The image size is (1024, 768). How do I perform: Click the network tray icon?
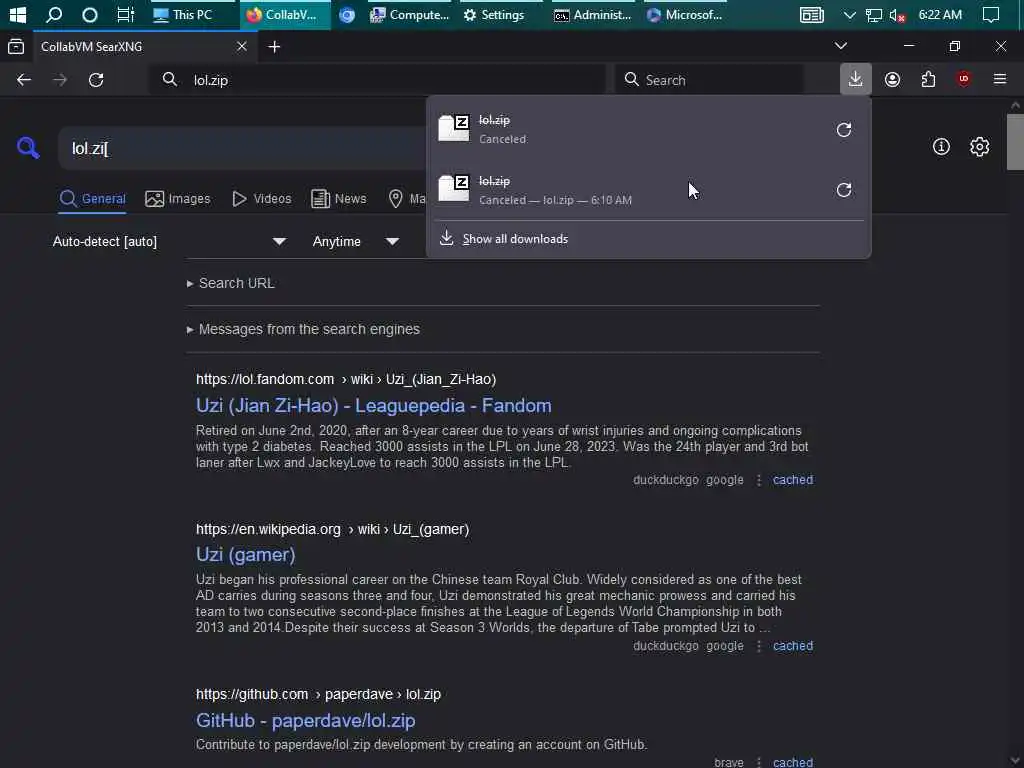874,15
